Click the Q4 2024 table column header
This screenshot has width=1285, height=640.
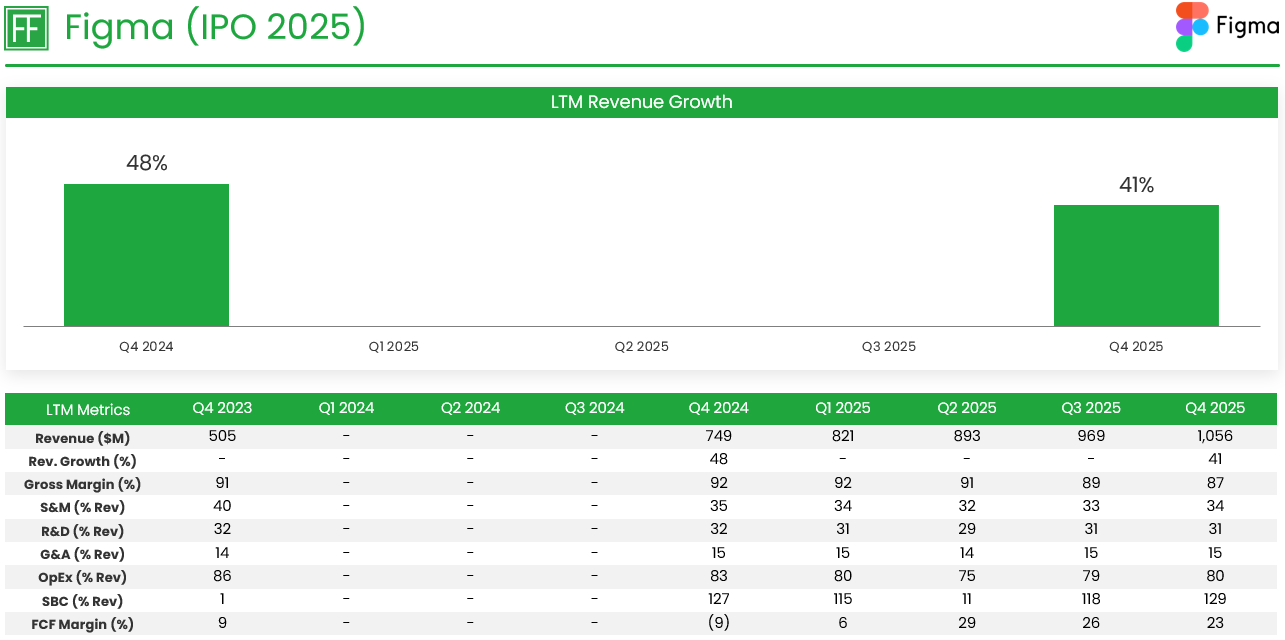(x=718, y=408)
